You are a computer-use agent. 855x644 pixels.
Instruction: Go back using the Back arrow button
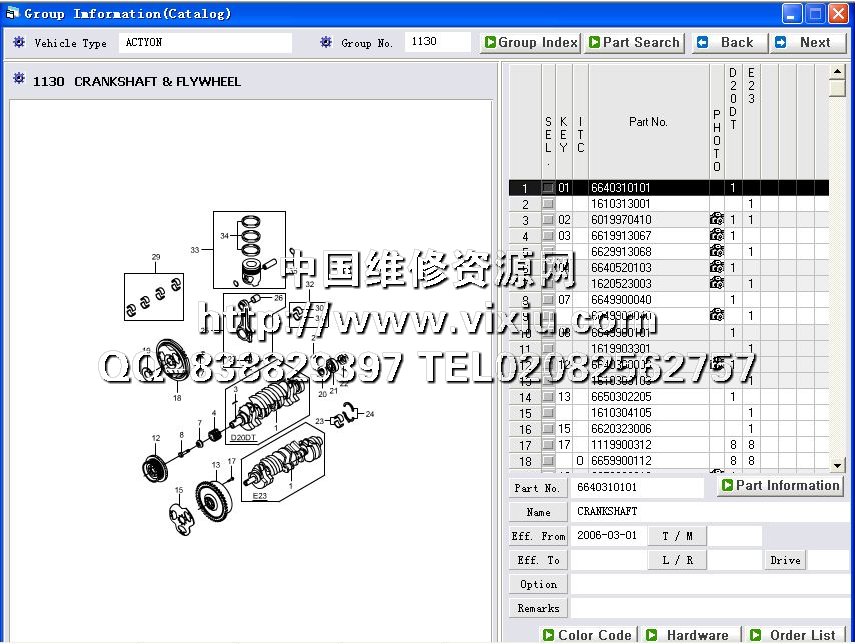point(729,42)
